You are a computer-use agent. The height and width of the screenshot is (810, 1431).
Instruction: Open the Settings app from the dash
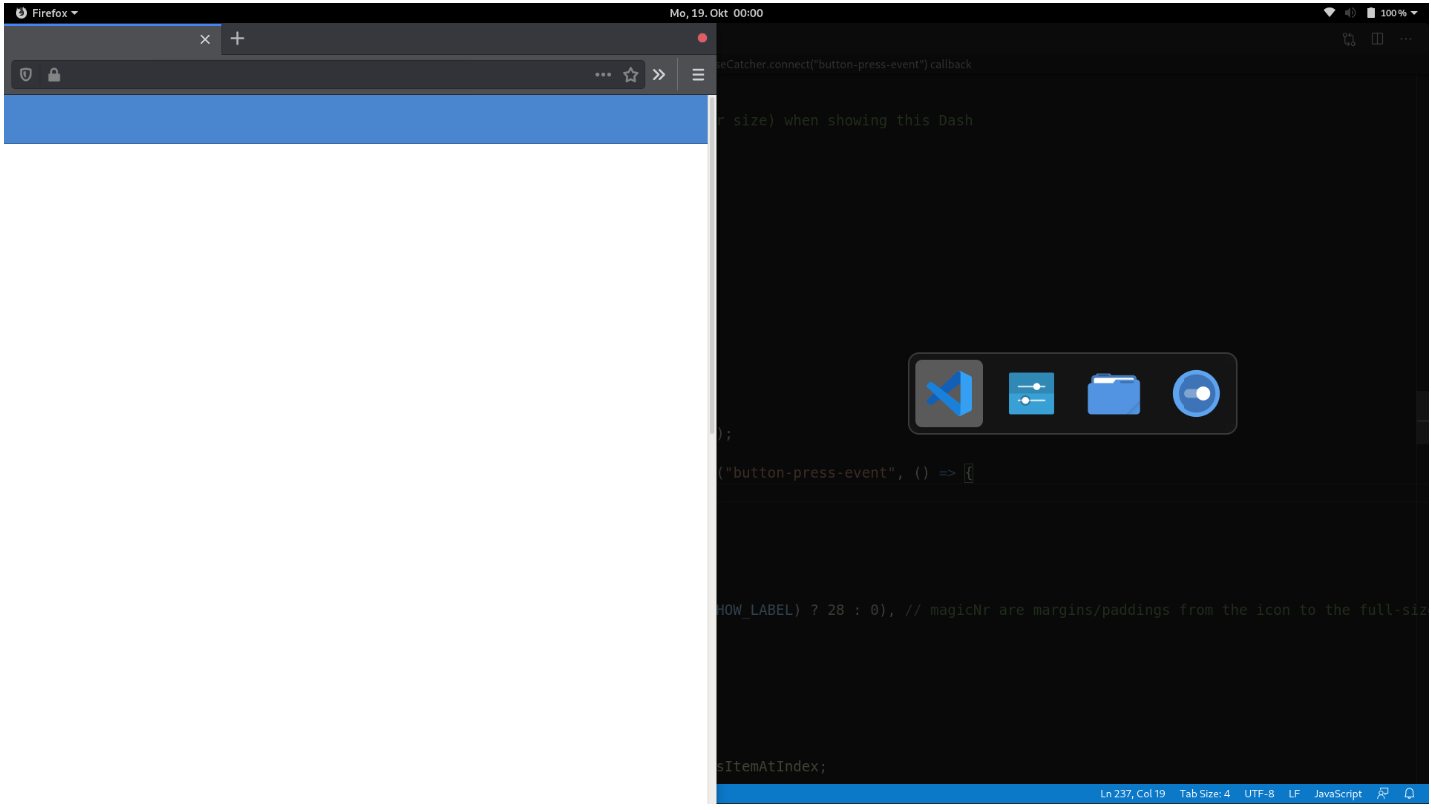[x=1031, y=393]
